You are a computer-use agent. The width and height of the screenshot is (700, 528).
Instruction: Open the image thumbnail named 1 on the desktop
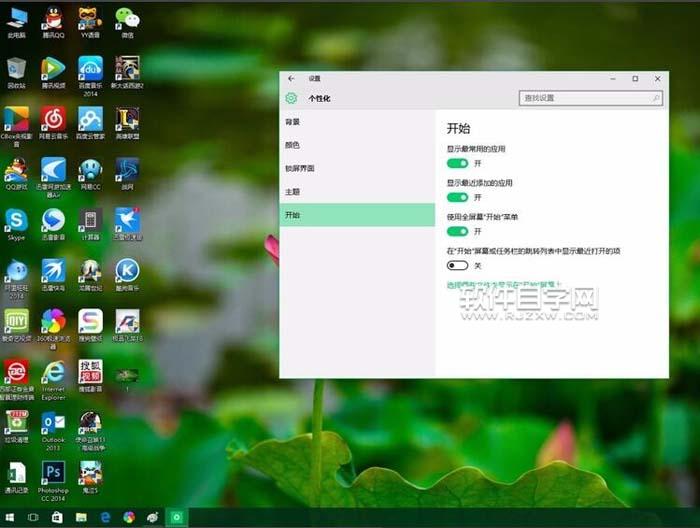[127, 379]
